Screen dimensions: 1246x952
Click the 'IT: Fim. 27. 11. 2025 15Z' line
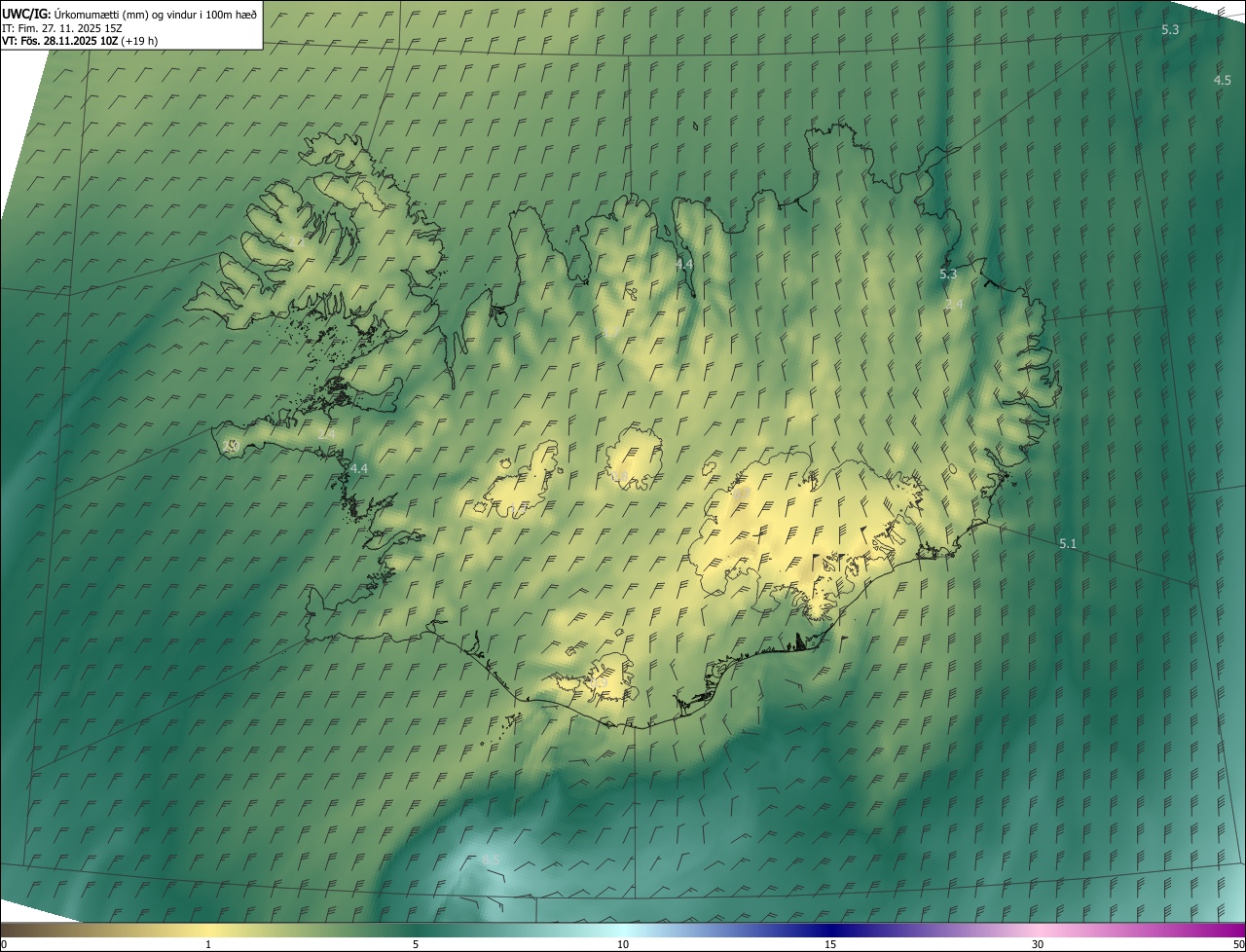[64, 27]
